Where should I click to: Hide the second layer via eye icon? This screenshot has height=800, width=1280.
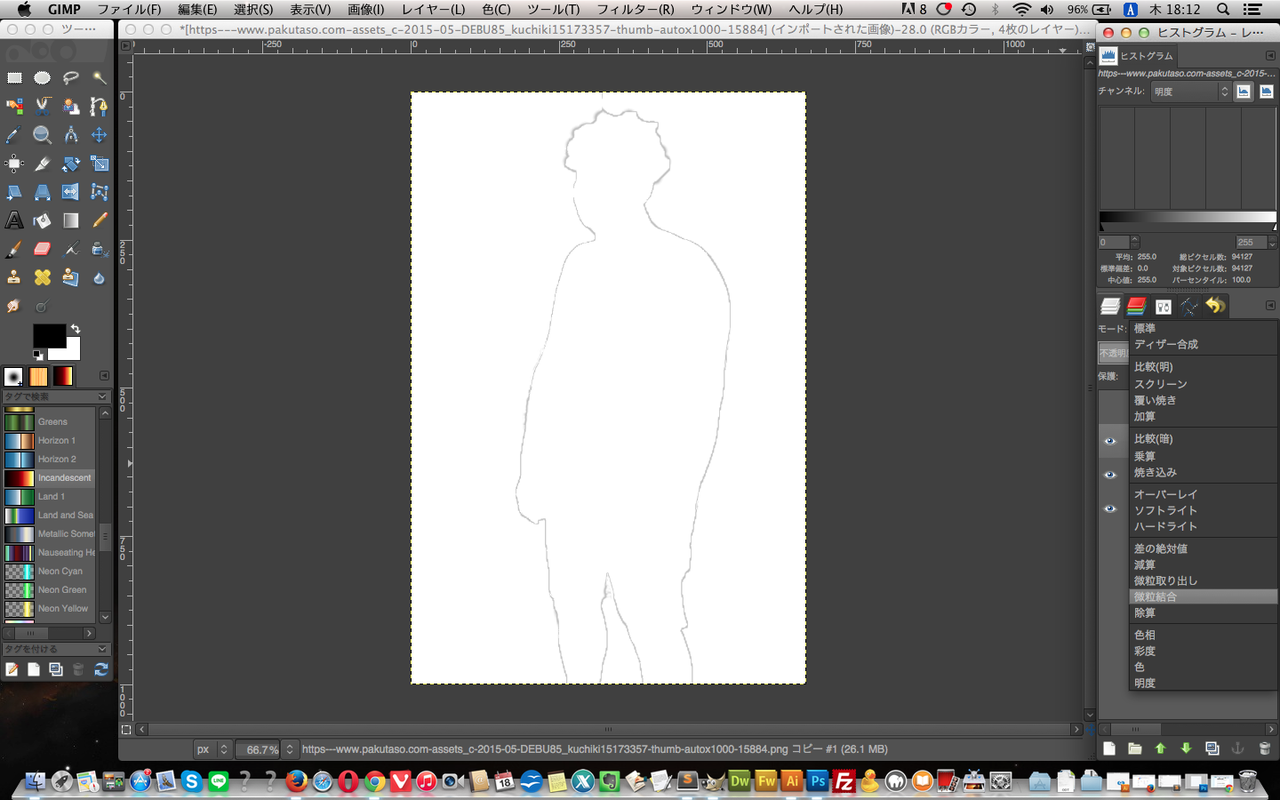point(1109,475)
